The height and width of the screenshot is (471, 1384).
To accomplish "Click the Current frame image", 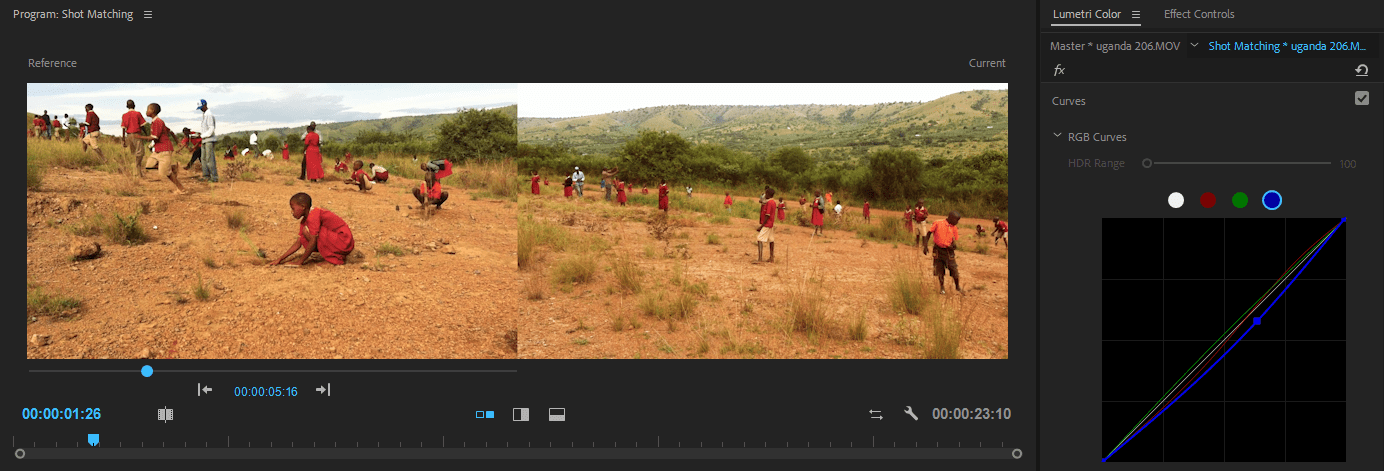I will 762,220.
